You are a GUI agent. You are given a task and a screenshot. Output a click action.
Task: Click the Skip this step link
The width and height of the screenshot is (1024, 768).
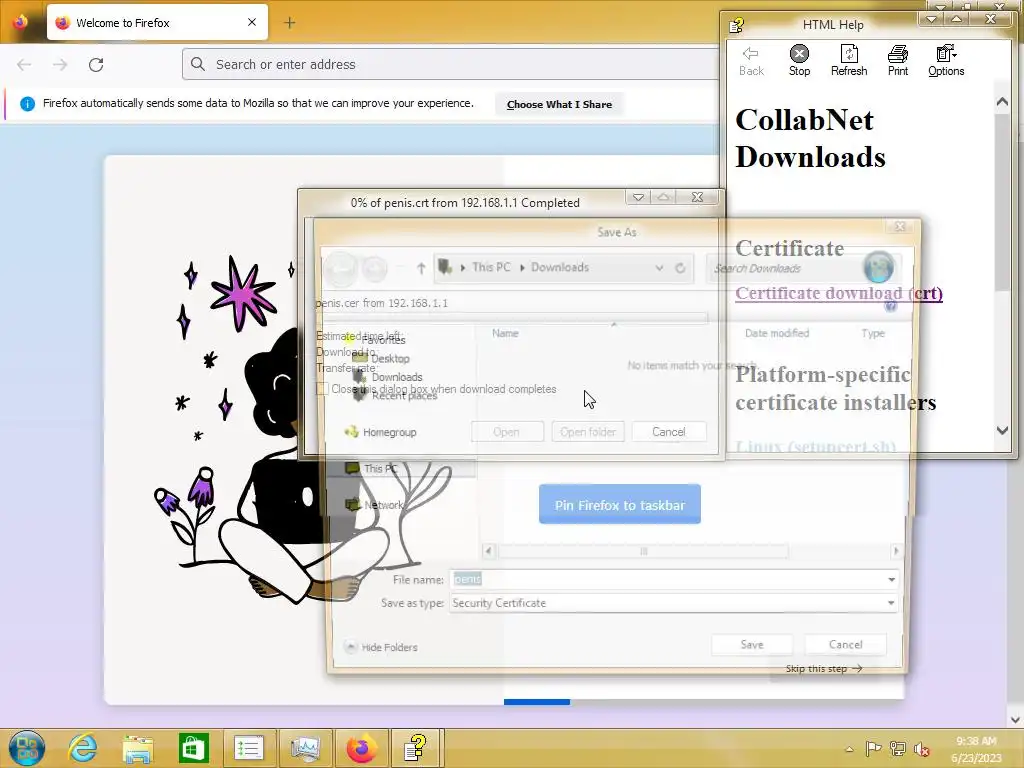pyautogui.click(x=824, y=668)
